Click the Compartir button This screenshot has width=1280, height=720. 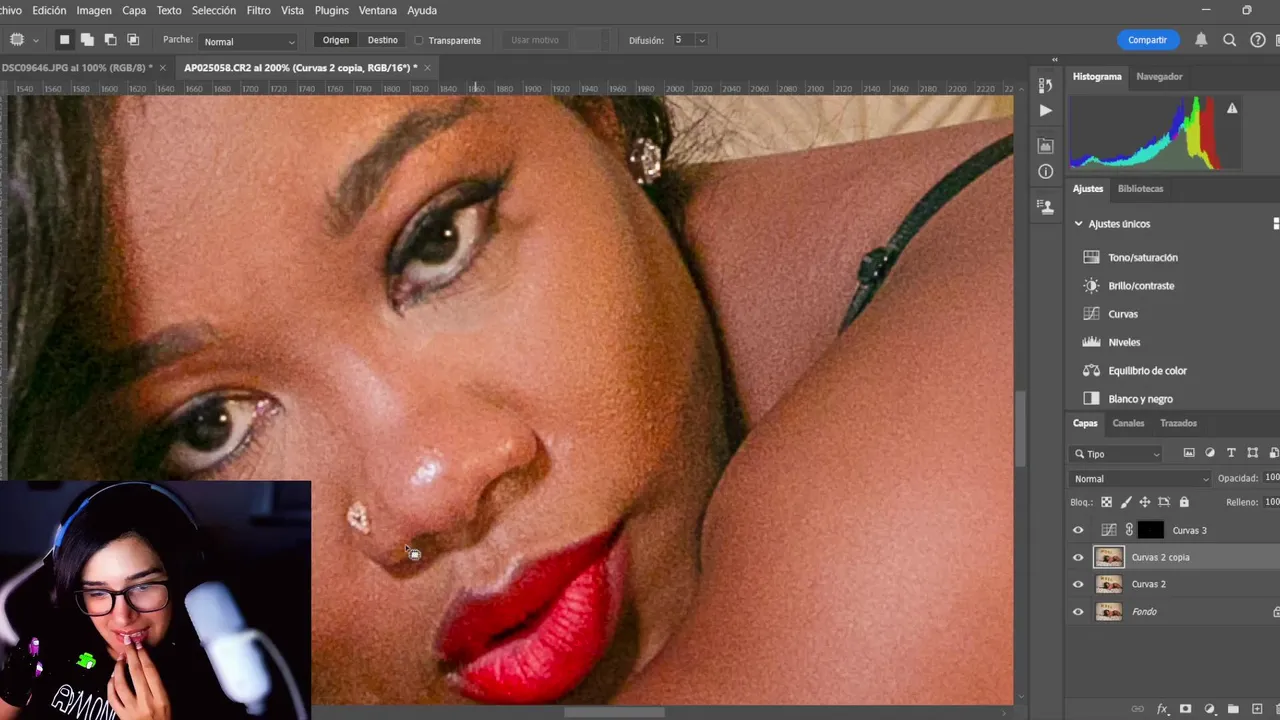point(1147,40)
